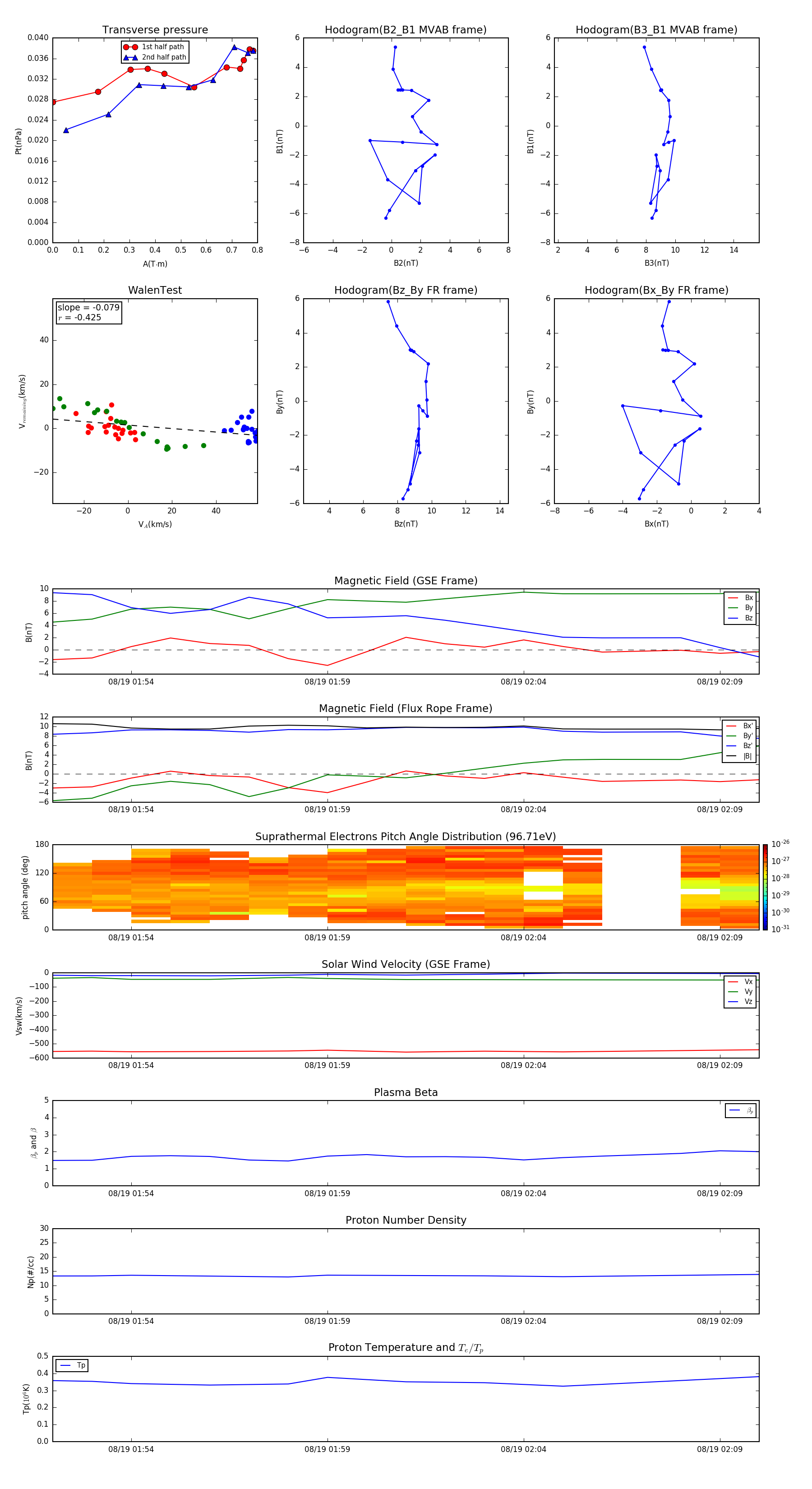The image size is (812, 1489).
Task: Click '|B|' entry in Flux Rope legend
Action: coord(740,757)
